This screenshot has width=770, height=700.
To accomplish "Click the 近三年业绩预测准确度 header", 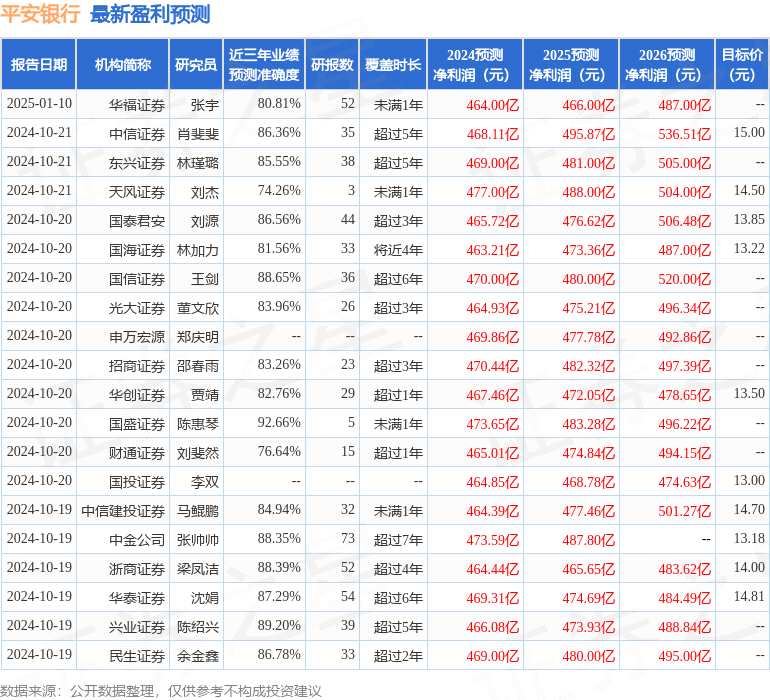I will 264,64.
